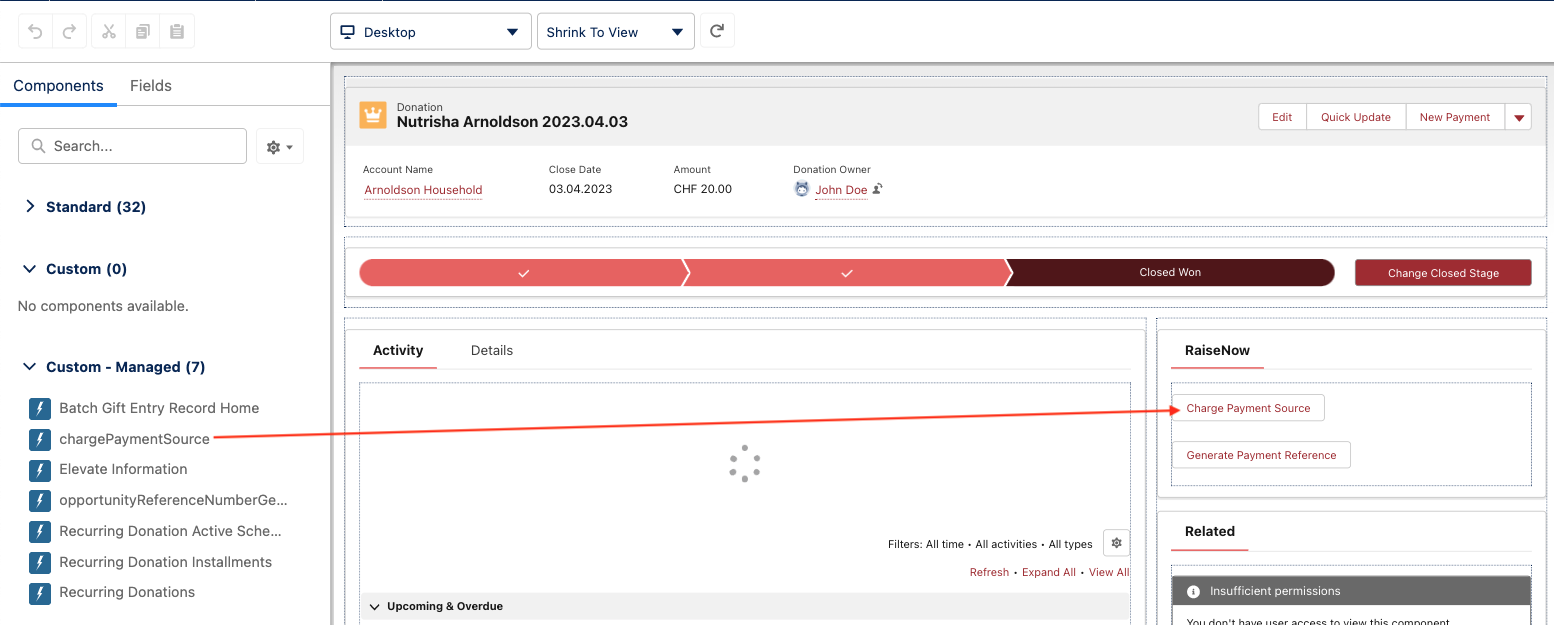The image size is (1554, 625).
Task: Select the Recurring Donations component
Action: coord(127,593)
